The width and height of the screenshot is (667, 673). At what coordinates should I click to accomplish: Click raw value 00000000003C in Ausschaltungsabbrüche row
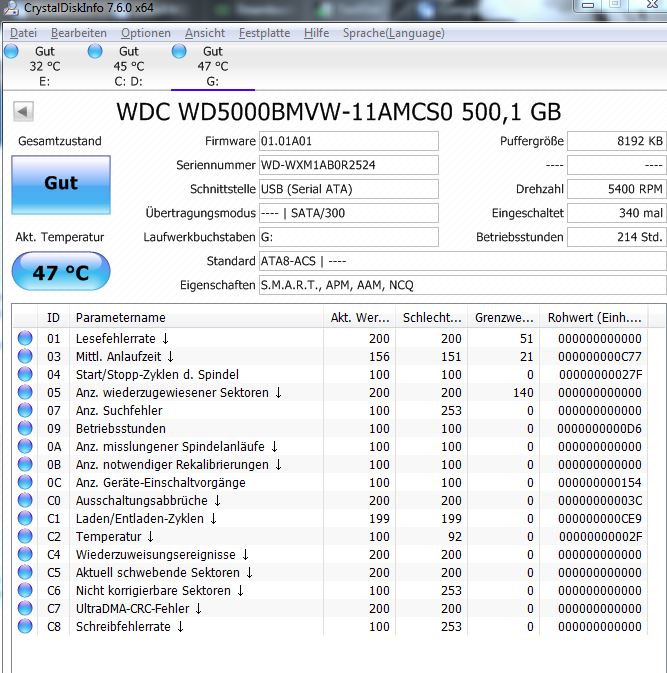[600, 501]
